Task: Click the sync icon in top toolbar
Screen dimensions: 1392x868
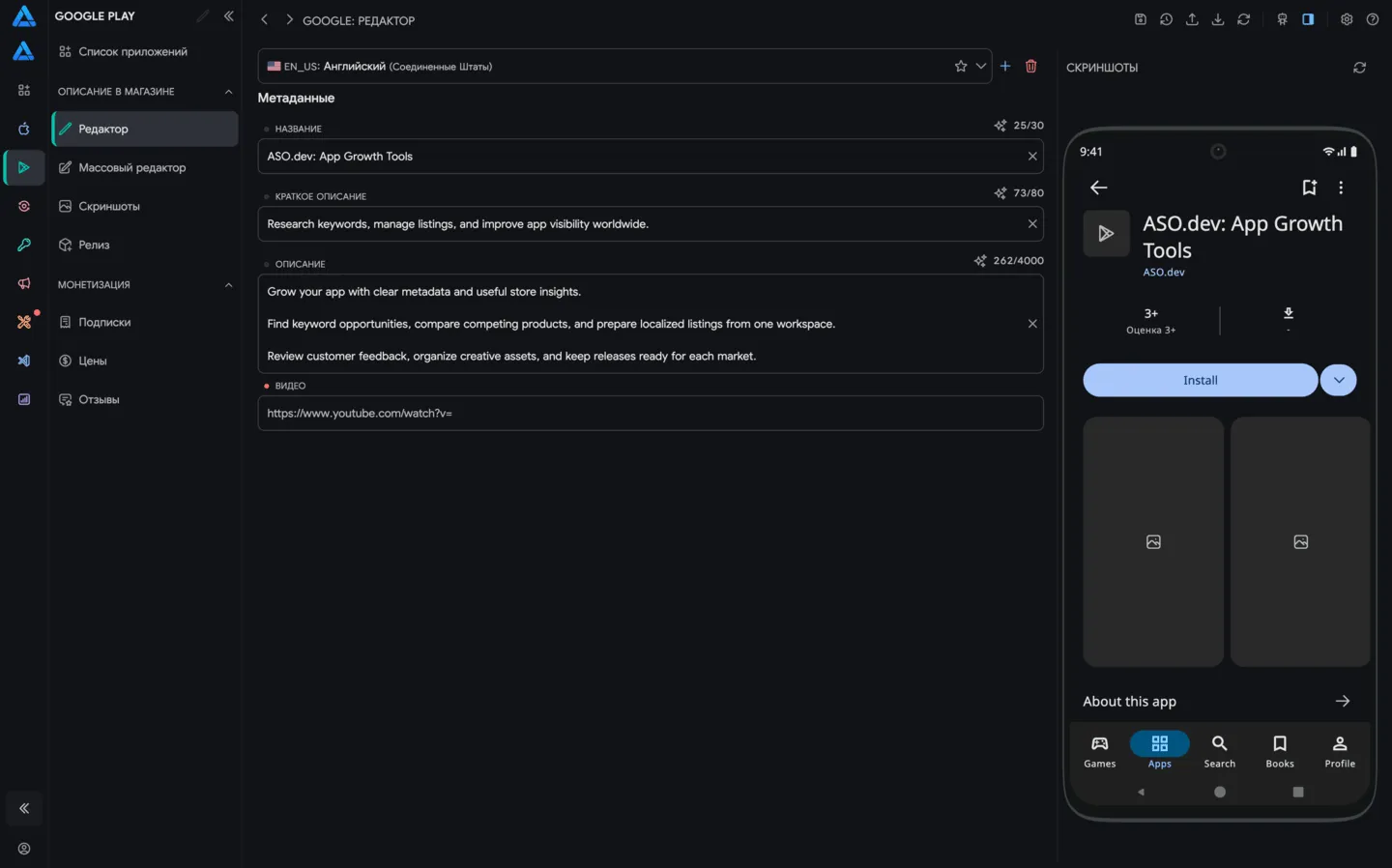Action: point(1244,19)
